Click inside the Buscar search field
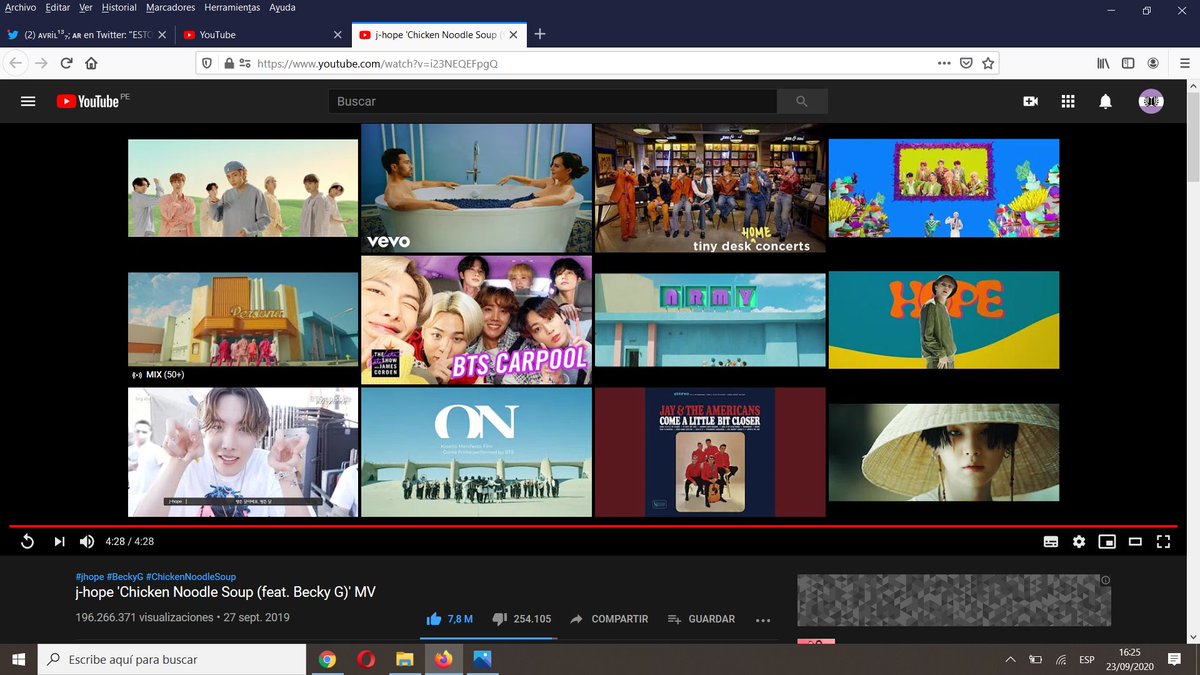Screen dimensions: 1200x675 click(553, 101)
